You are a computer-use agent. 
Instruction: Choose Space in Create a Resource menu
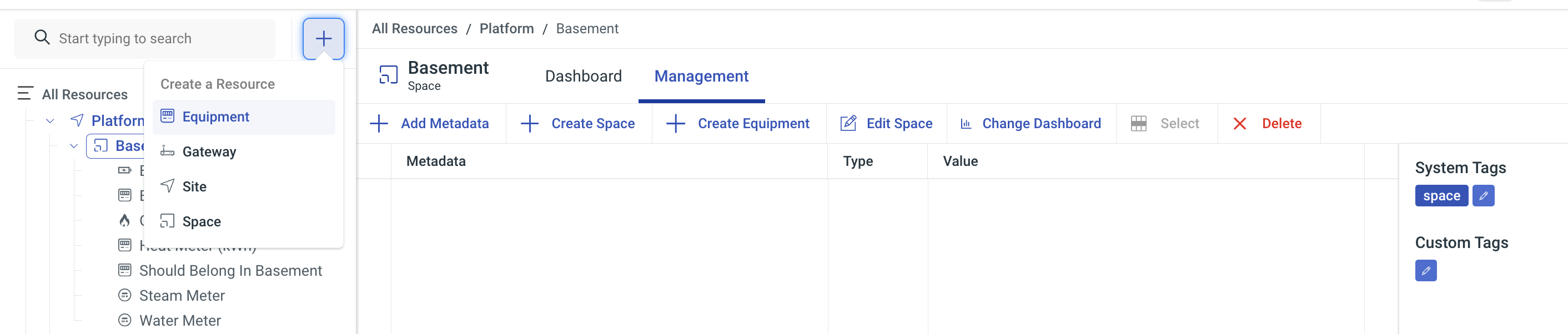pos(244,221)
